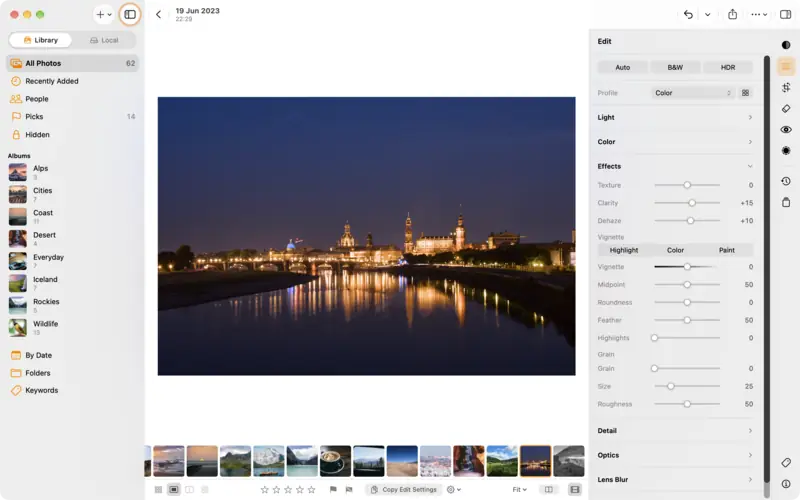Open the Fit zoom dropdown
The image size is (800, 500).
tap(519, 489)
